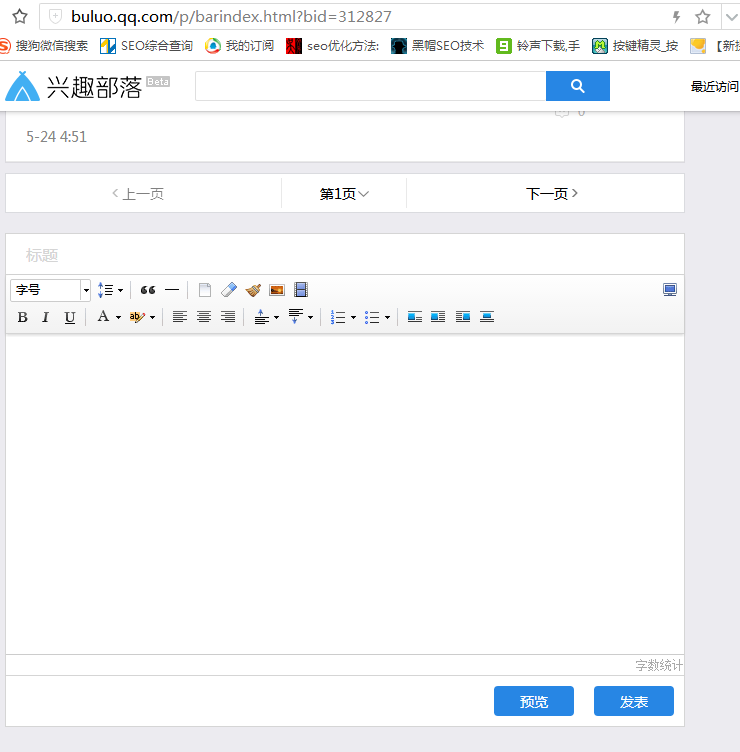The image size is (740, 752).
Task: Click the 预览 preview button
Action: pyautogui.click(x=534, y=701)
